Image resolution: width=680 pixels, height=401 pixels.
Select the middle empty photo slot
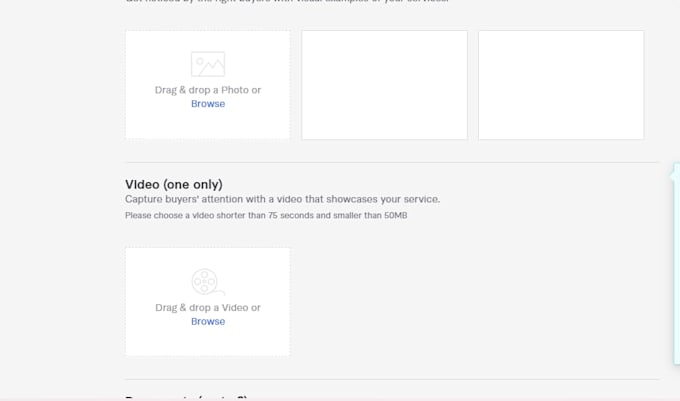pyautogui.click(x=384, y=85)
